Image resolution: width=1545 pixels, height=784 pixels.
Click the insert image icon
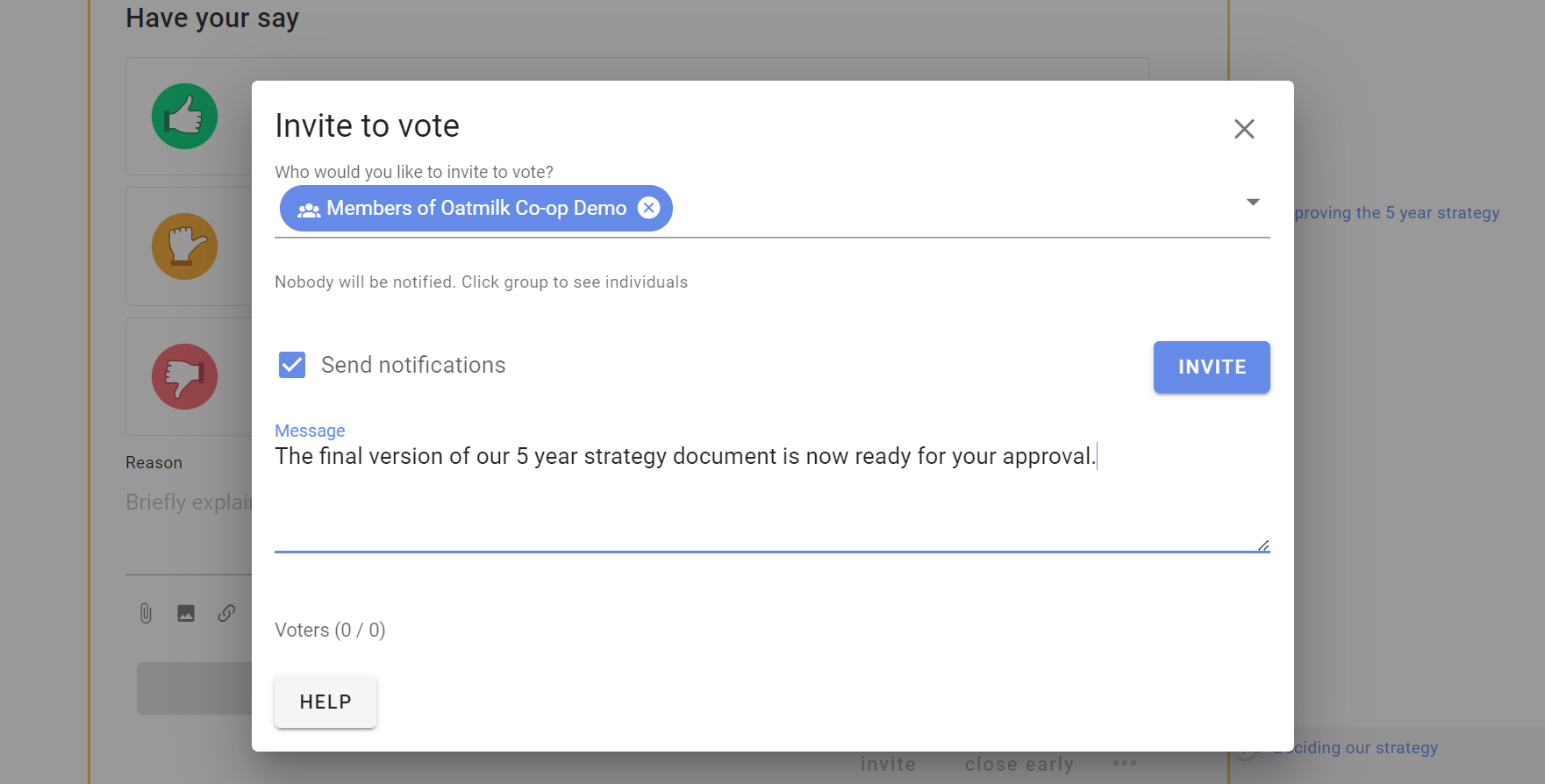186,613
